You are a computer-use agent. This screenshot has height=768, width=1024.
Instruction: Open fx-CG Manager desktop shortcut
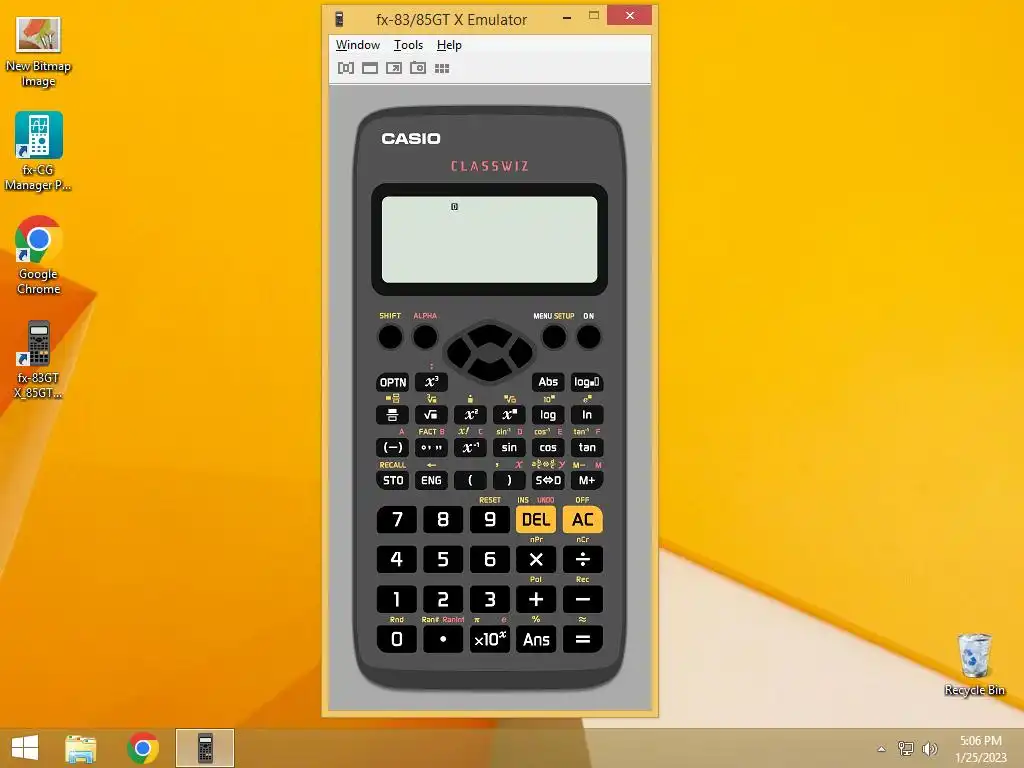point(39,152)
